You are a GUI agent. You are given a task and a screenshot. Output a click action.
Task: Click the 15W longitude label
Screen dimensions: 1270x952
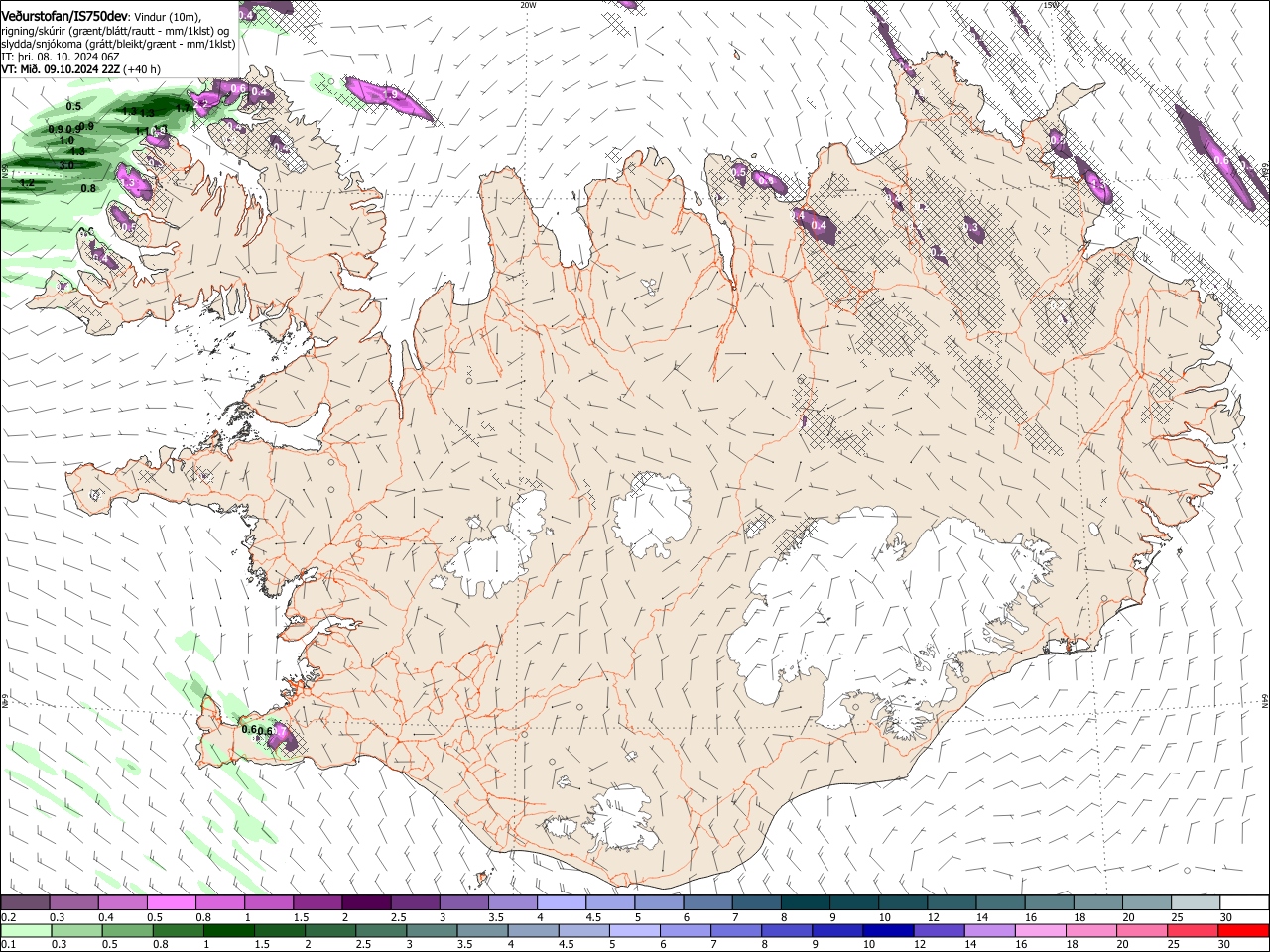(1051, 5)
